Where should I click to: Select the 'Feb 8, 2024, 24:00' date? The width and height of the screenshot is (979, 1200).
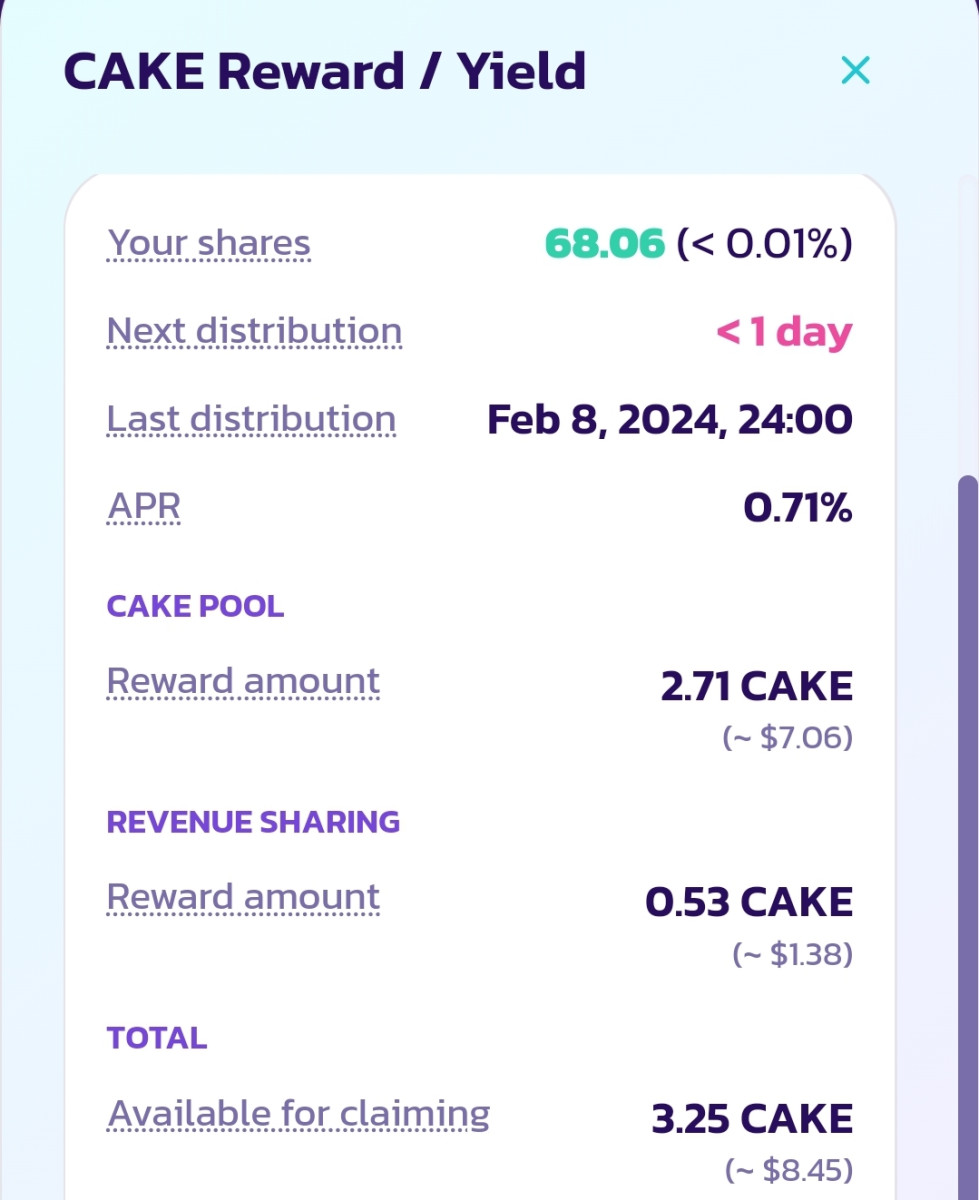pyautogui.click(x=669, y=420)
